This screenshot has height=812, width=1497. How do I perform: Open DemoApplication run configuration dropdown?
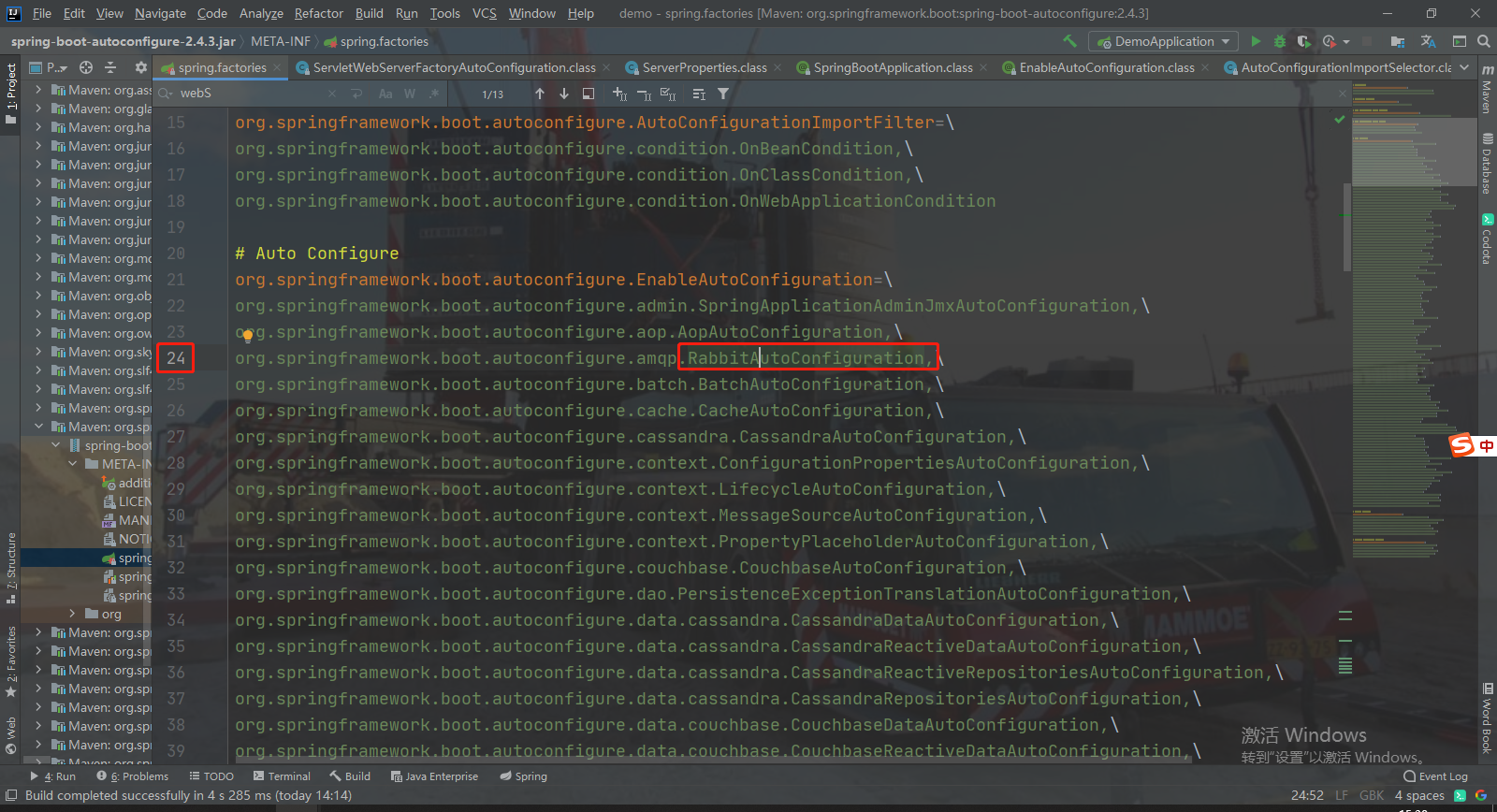tap(1163, 41)
